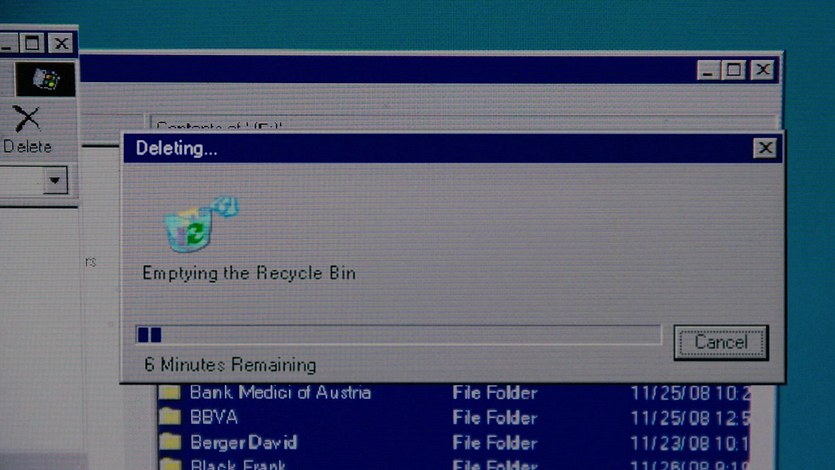Click the Windows logo icon in toolbar

point(45,79)
